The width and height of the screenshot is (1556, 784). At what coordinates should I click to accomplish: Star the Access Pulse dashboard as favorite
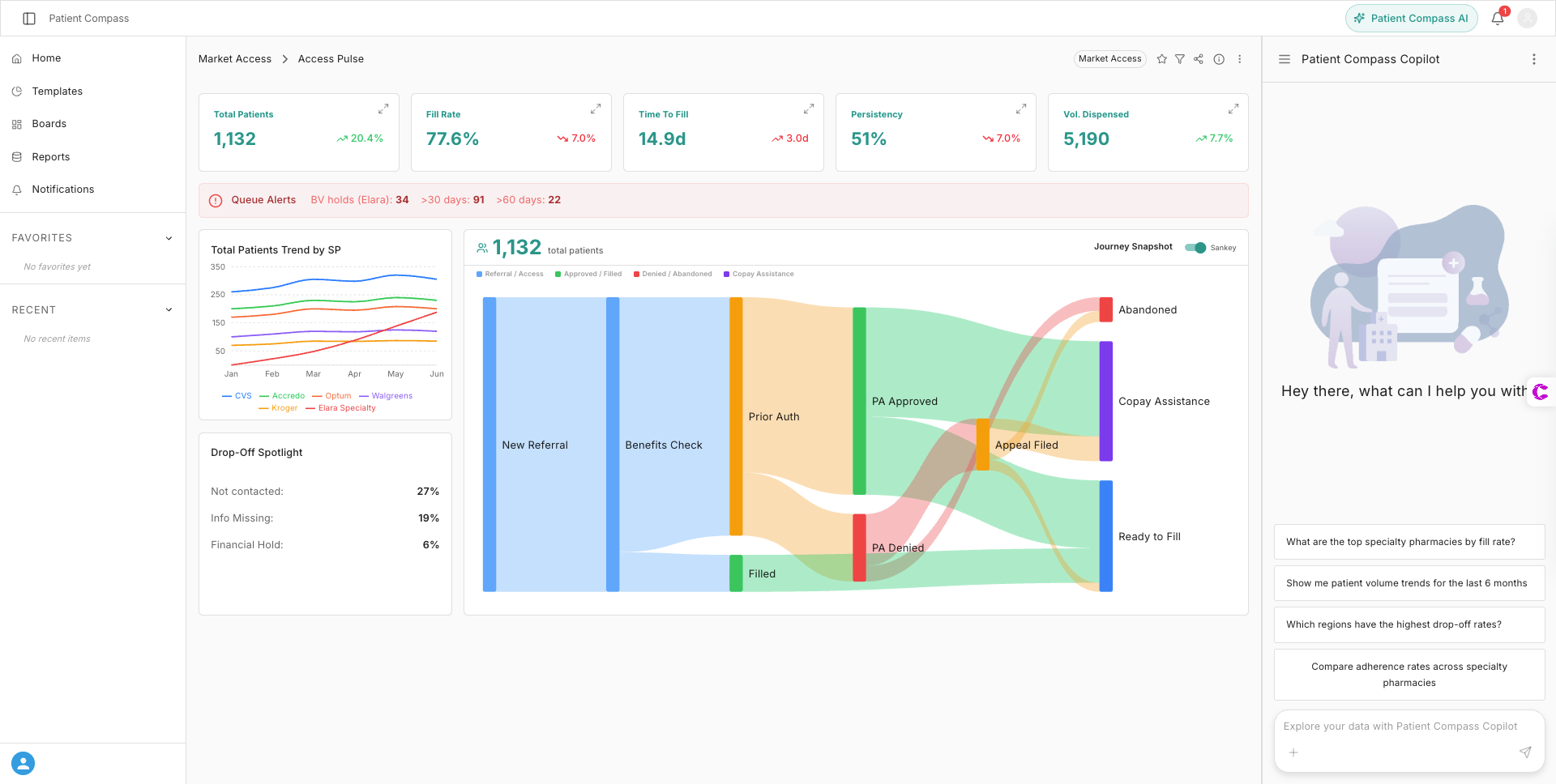click(x=1161, y=58)
